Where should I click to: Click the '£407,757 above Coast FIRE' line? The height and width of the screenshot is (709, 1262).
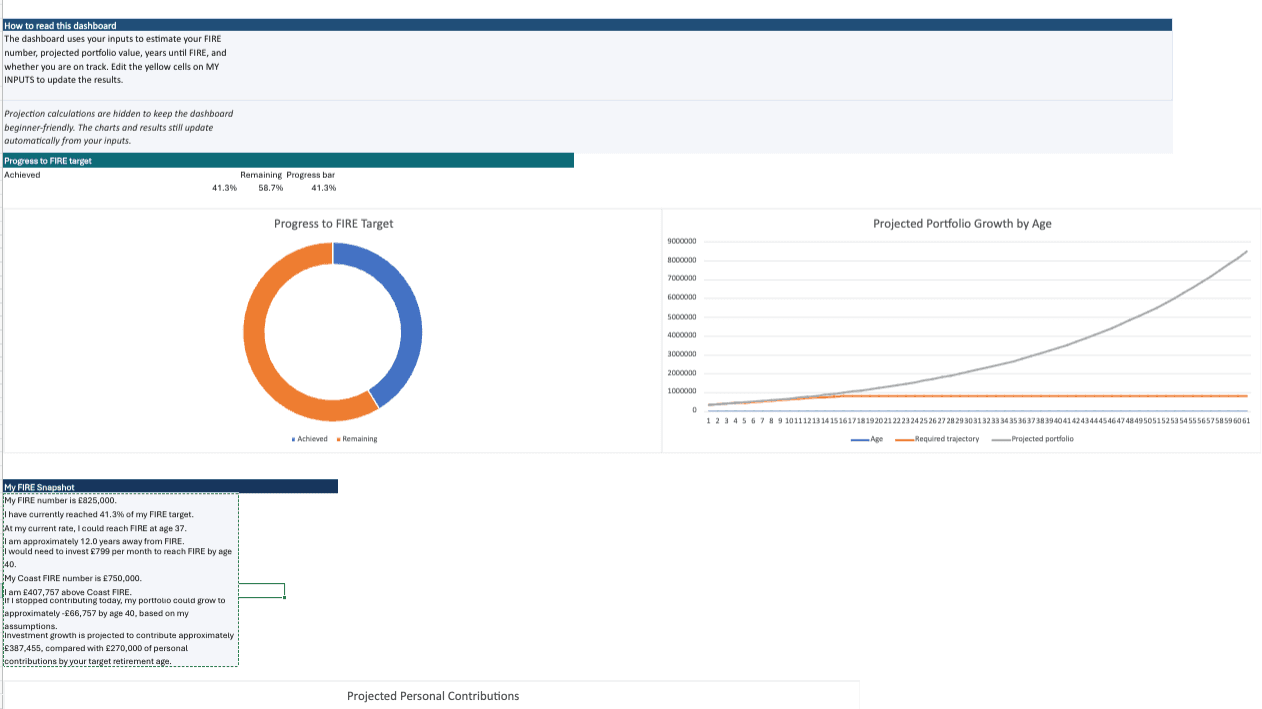click(68, 592)
